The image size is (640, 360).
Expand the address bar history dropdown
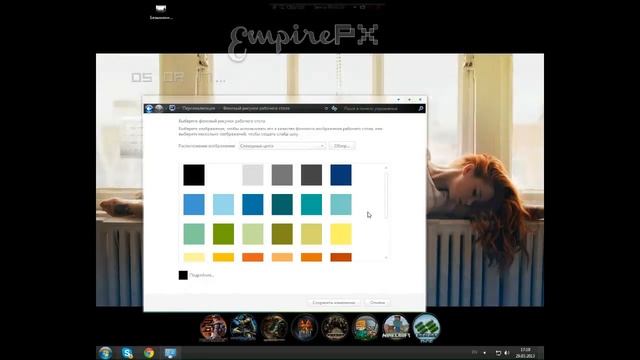click(x=326, y=108)
